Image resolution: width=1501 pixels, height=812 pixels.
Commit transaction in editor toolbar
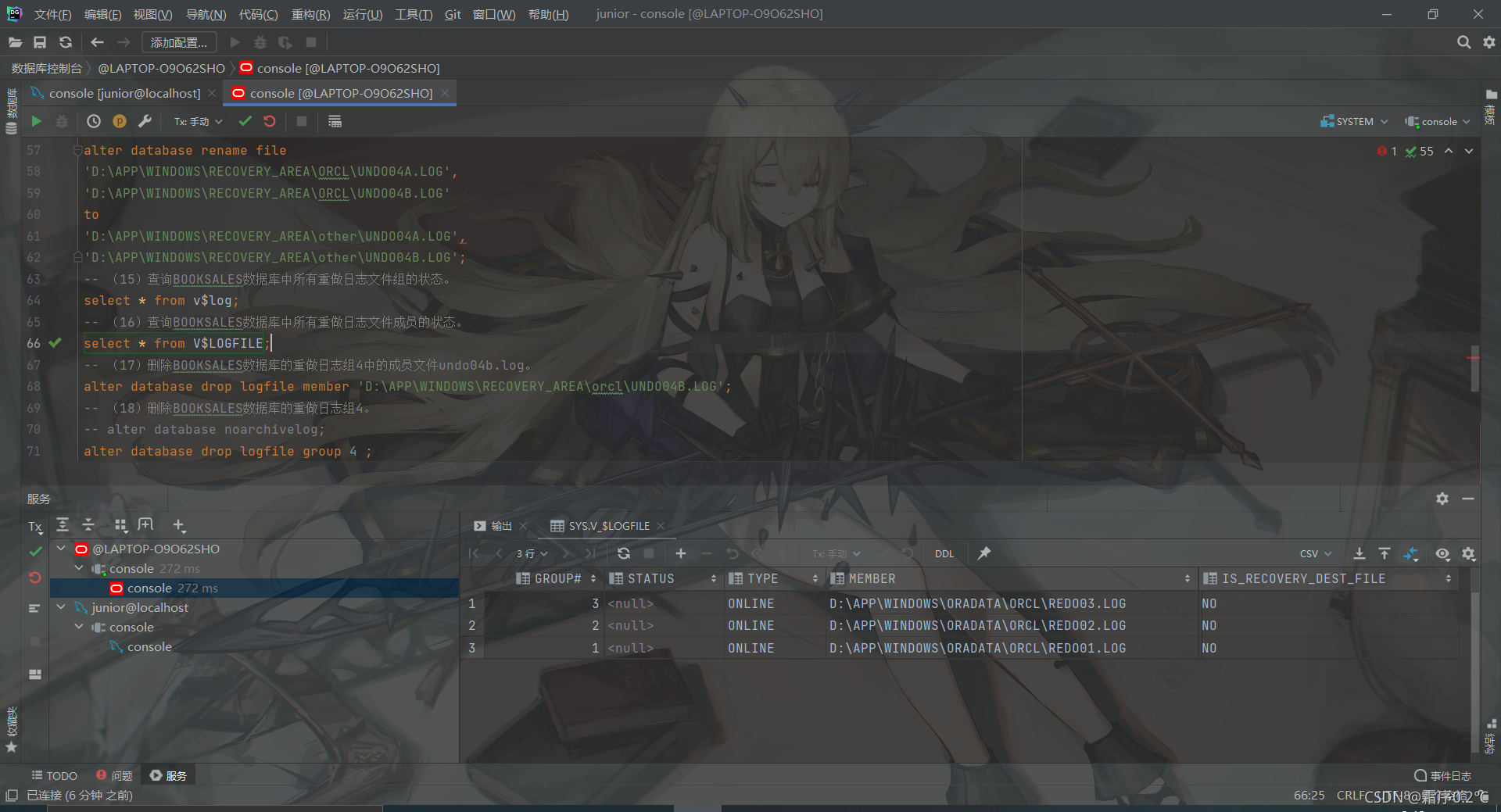(245, 121)
